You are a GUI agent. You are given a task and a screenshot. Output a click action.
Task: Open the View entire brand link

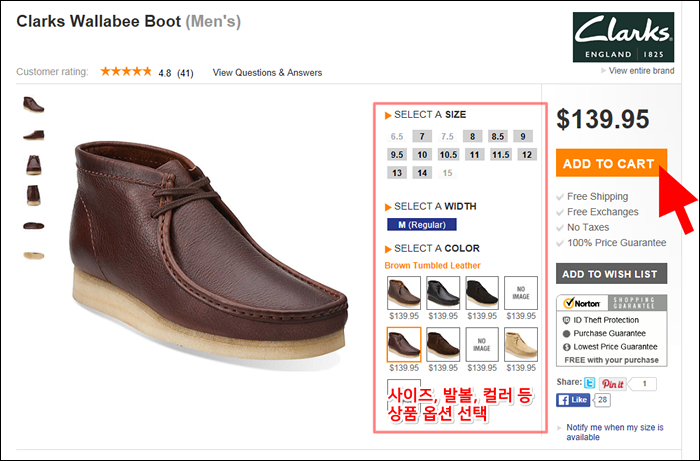[x=641, y=71]
